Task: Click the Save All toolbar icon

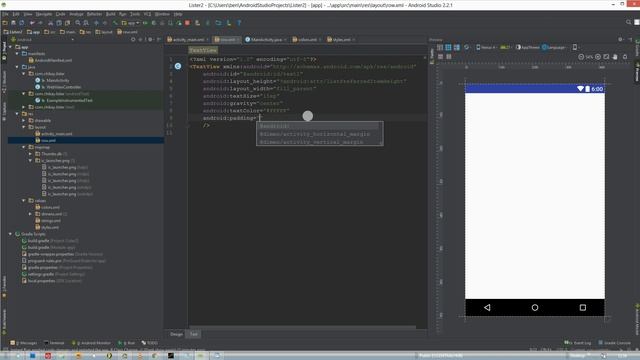Action: (13, 23)
